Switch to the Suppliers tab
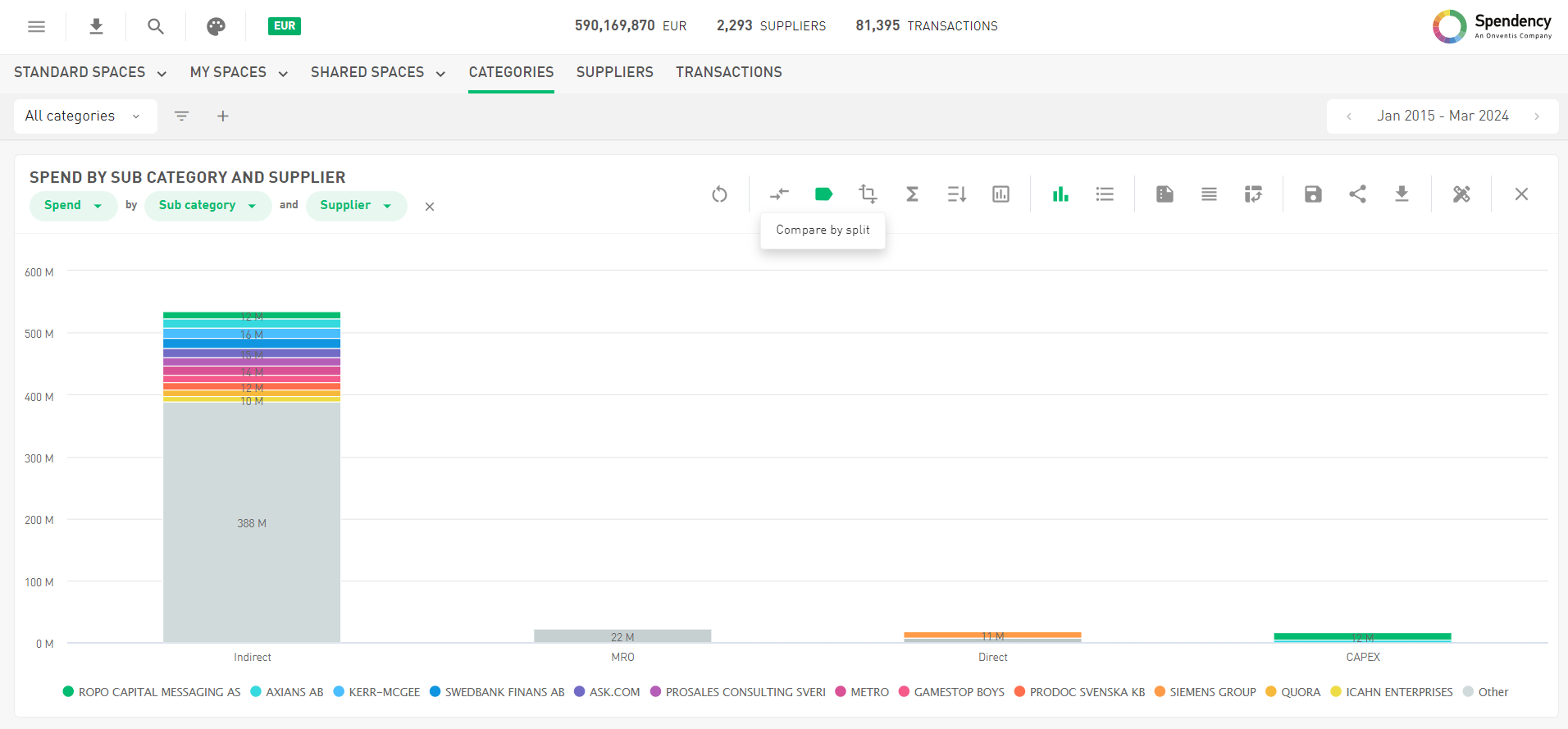1568x729 pixels. coord(614,72)
